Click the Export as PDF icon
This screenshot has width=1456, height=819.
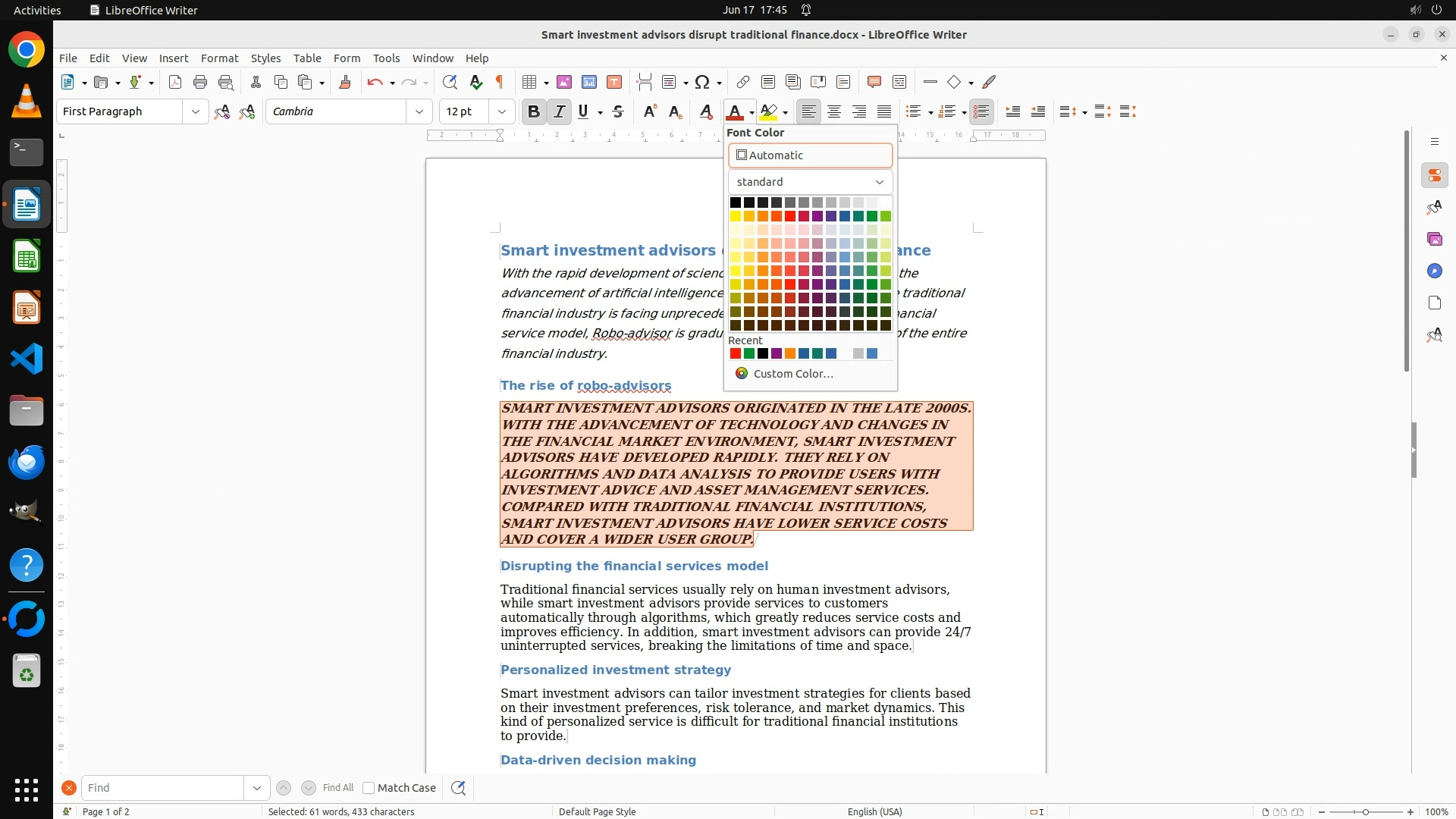click(175, 82)
